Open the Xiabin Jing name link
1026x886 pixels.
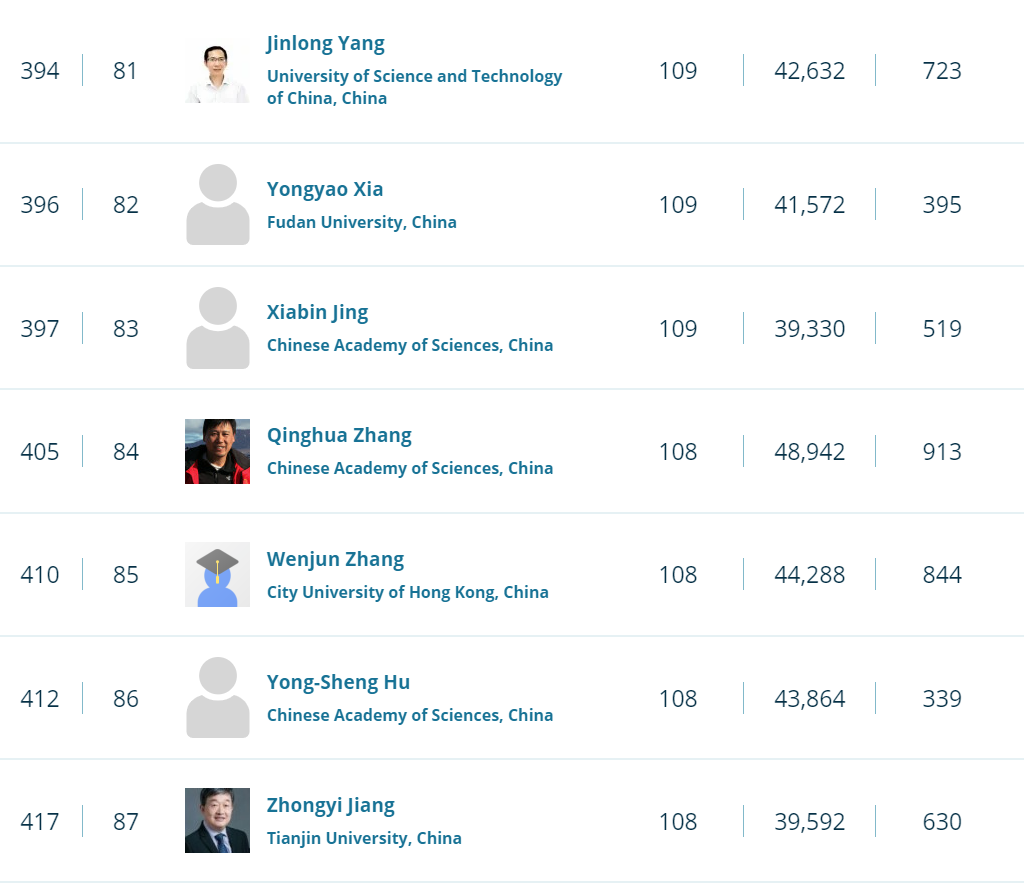pos(317,312)
